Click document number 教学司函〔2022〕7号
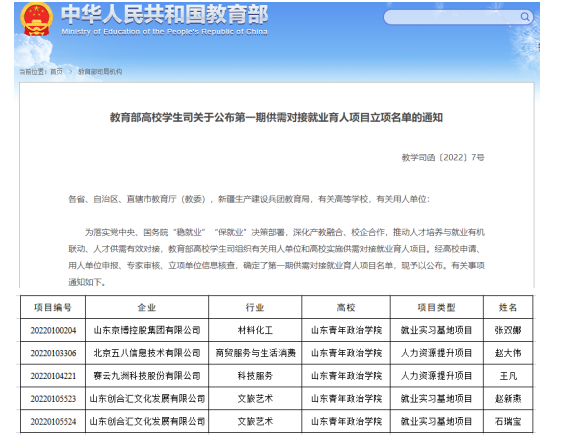The width and height of the screenshot is (562, 442). (x=443, y=157)
